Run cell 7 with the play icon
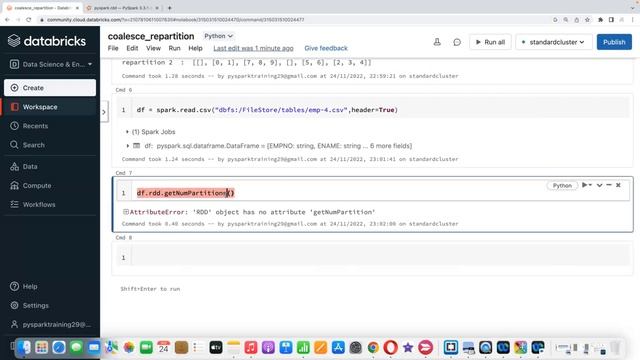Image resolution: width=640 pixels, height=360 pixels. pyautogui.click(x=584, y=185)
